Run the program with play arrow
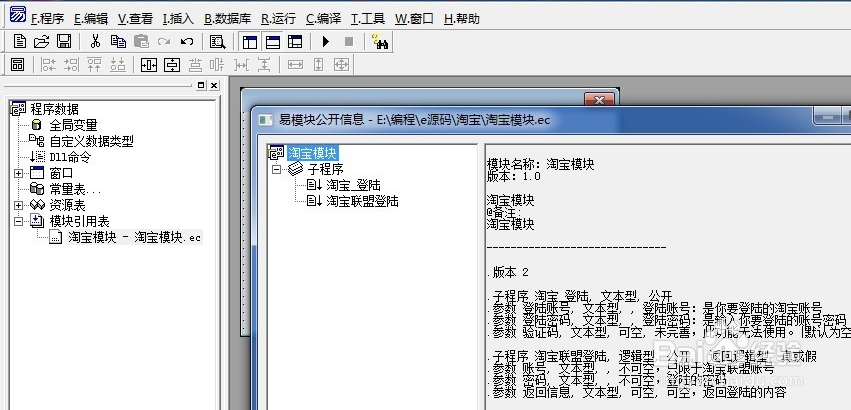This screenshot has height=410, width=851. coord(326,41)
